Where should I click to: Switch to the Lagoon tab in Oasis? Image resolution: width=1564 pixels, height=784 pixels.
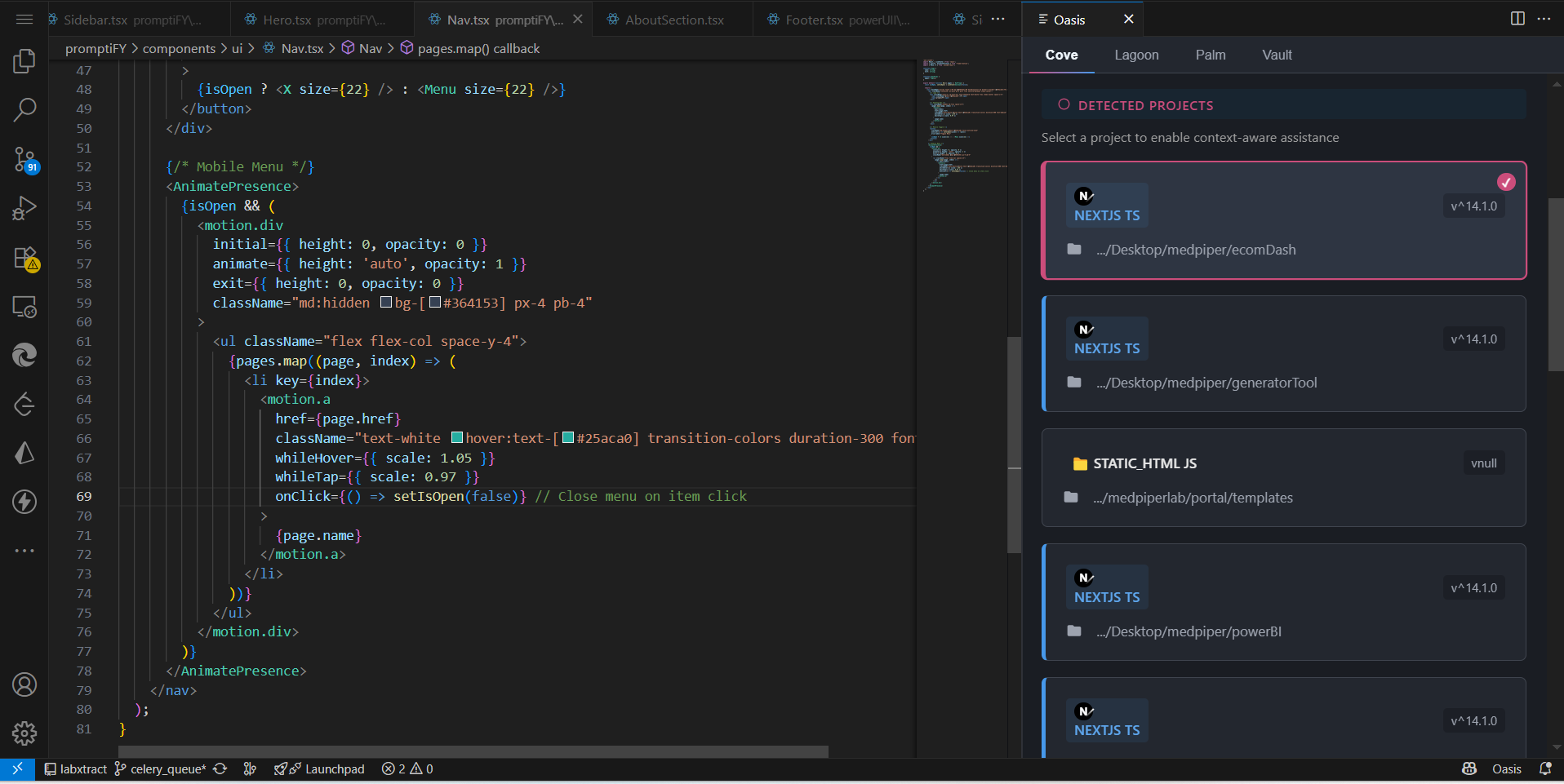1136,55
